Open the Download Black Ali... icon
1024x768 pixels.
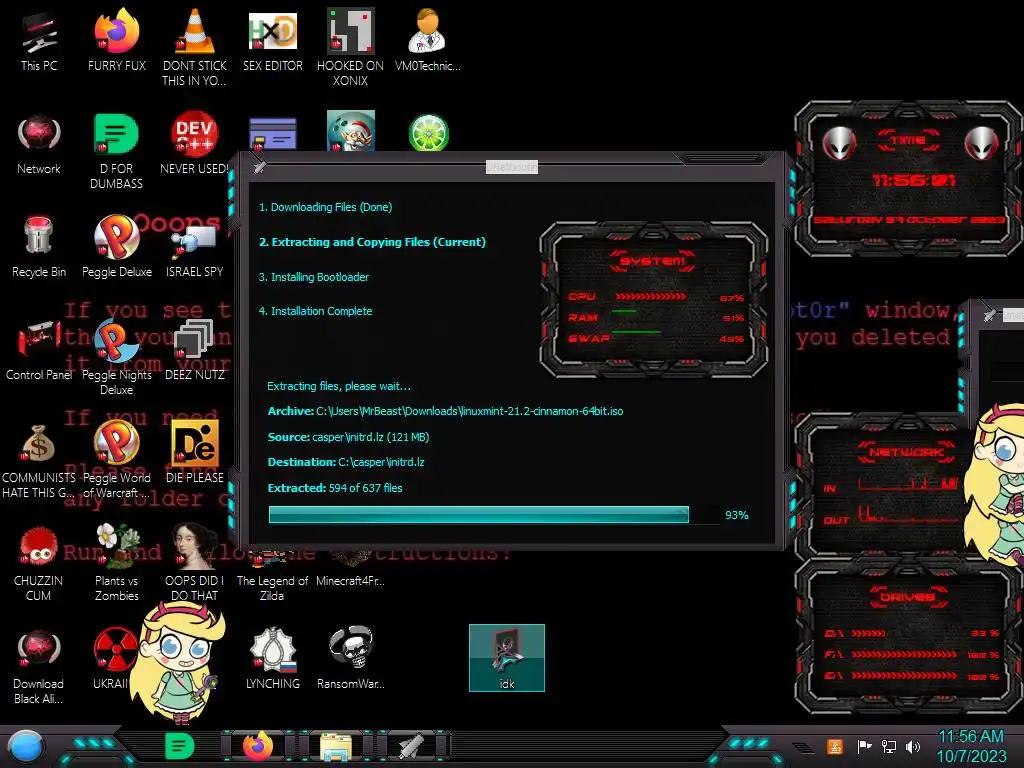tap(39, 667)
